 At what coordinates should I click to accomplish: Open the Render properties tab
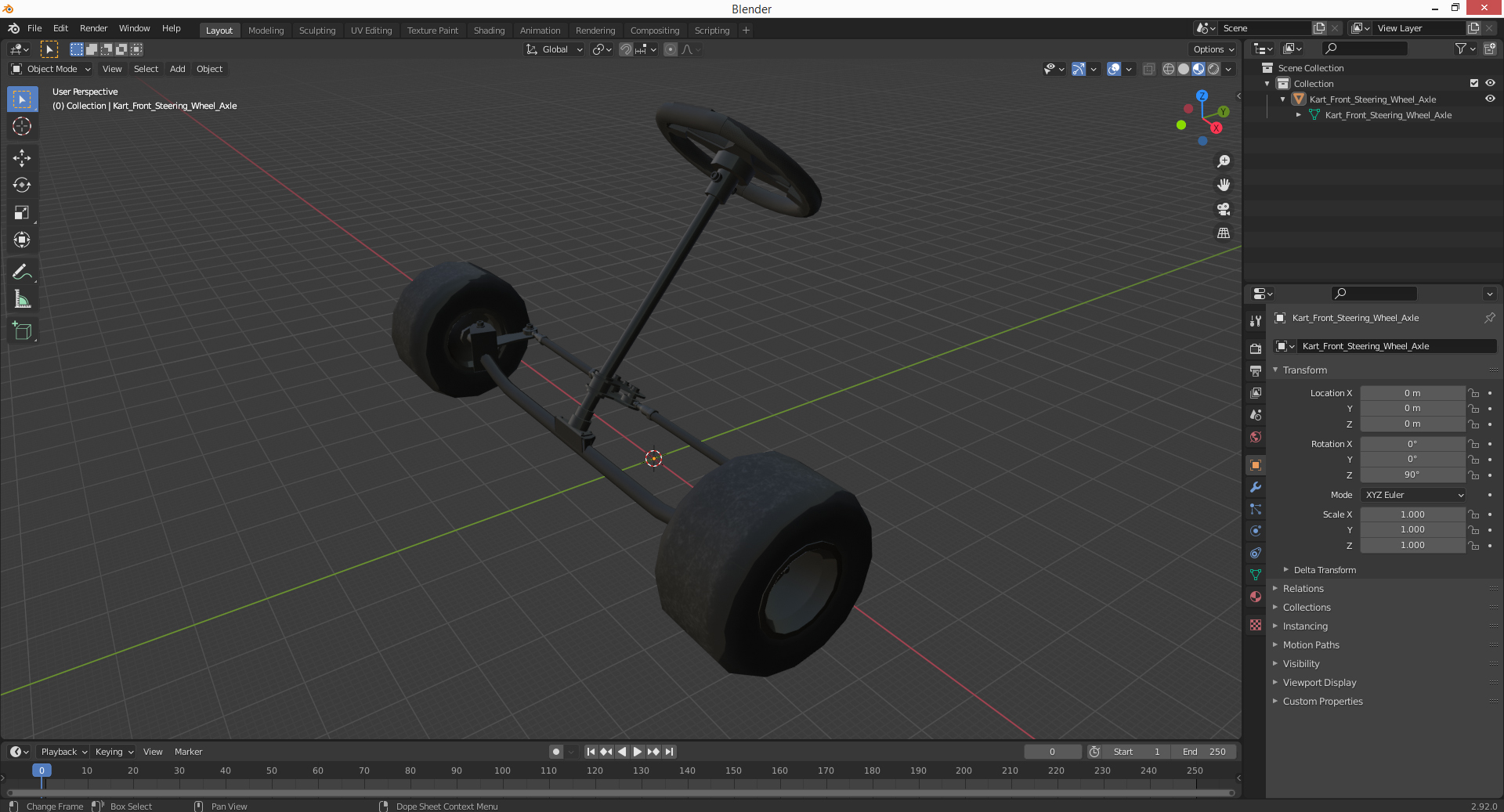point(1256,348)
